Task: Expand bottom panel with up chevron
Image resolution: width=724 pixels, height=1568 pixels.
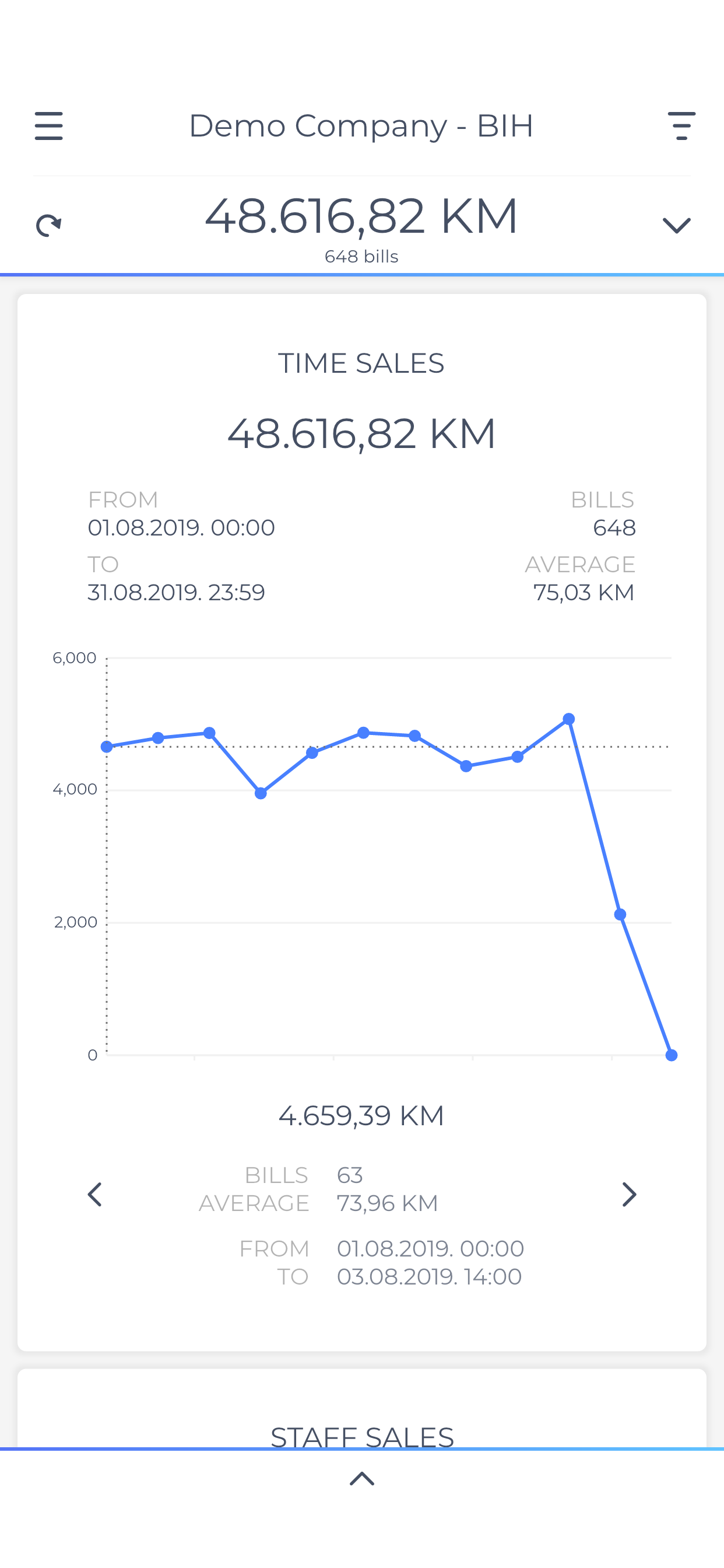Action: click(x=362, y=1479)
